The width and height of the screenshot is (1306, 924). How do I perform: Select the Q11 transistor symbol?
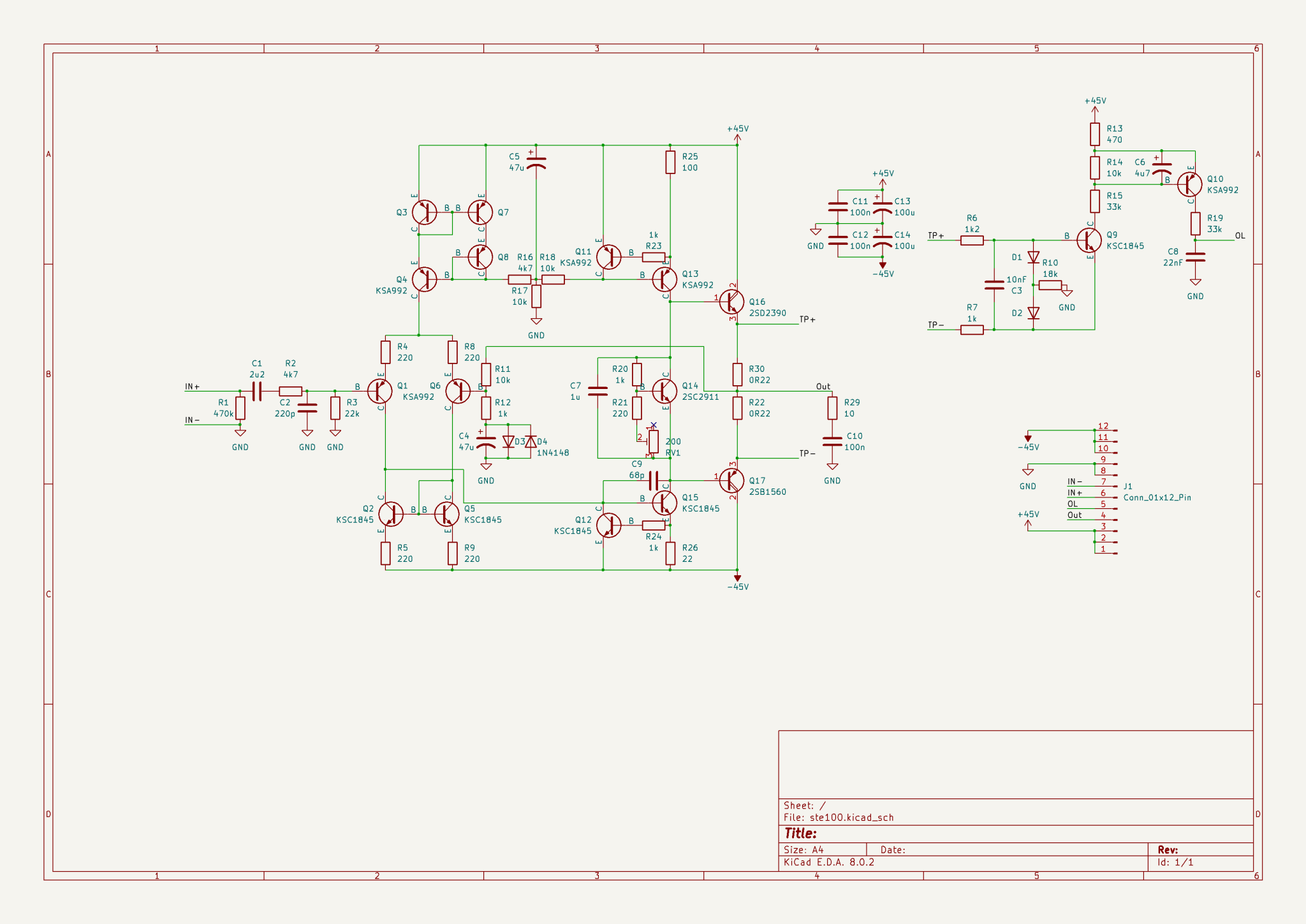point(608,257)
